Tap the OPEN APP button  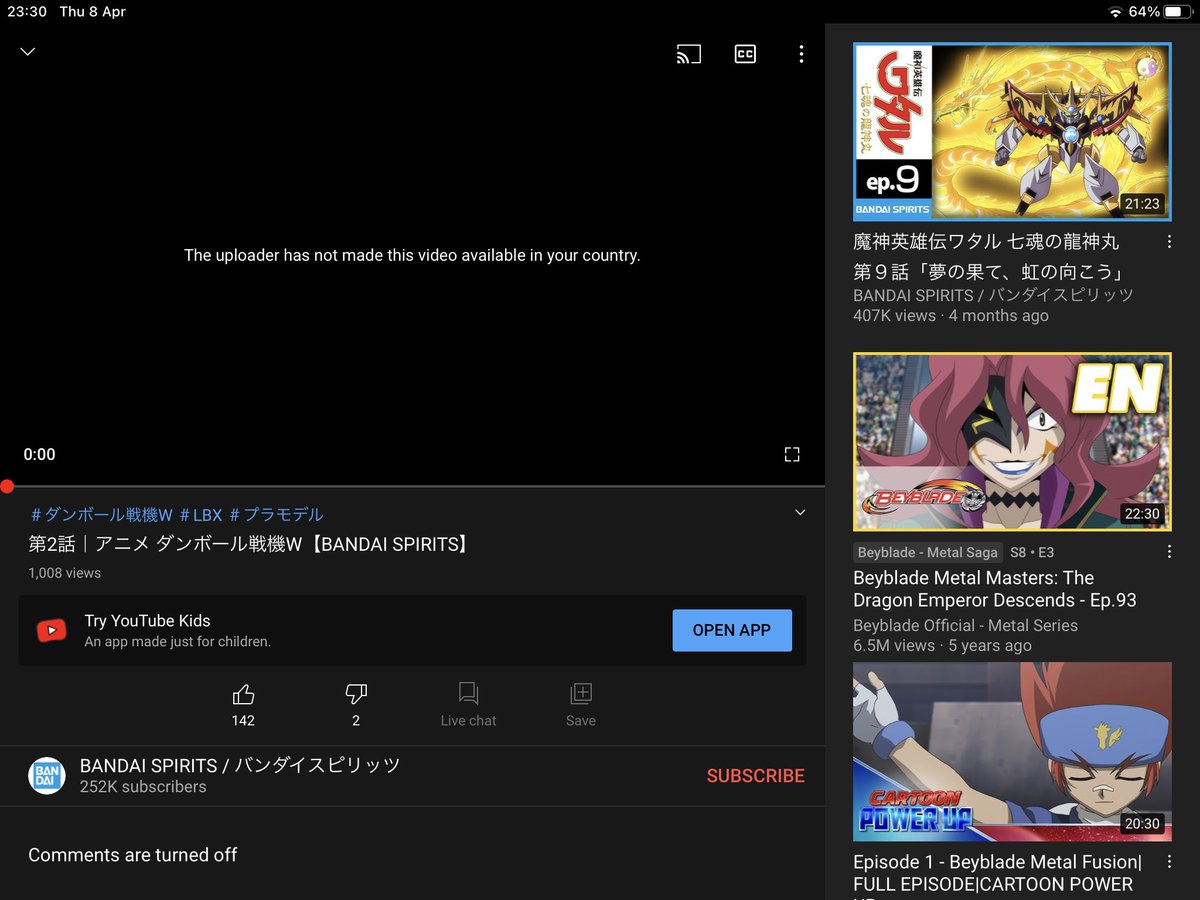[732, 630]
